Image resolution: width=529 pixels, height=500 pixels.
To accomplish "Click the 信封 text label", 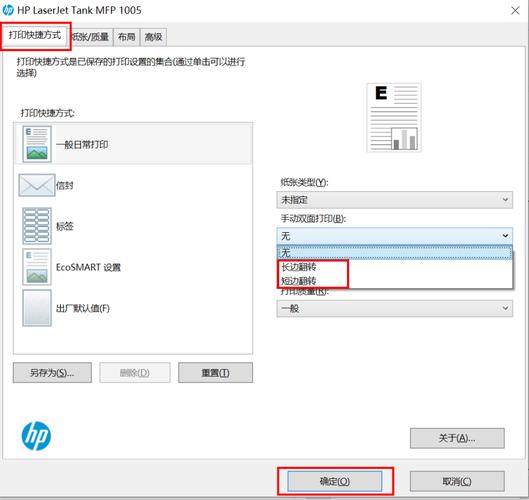I will click(64, 185).
